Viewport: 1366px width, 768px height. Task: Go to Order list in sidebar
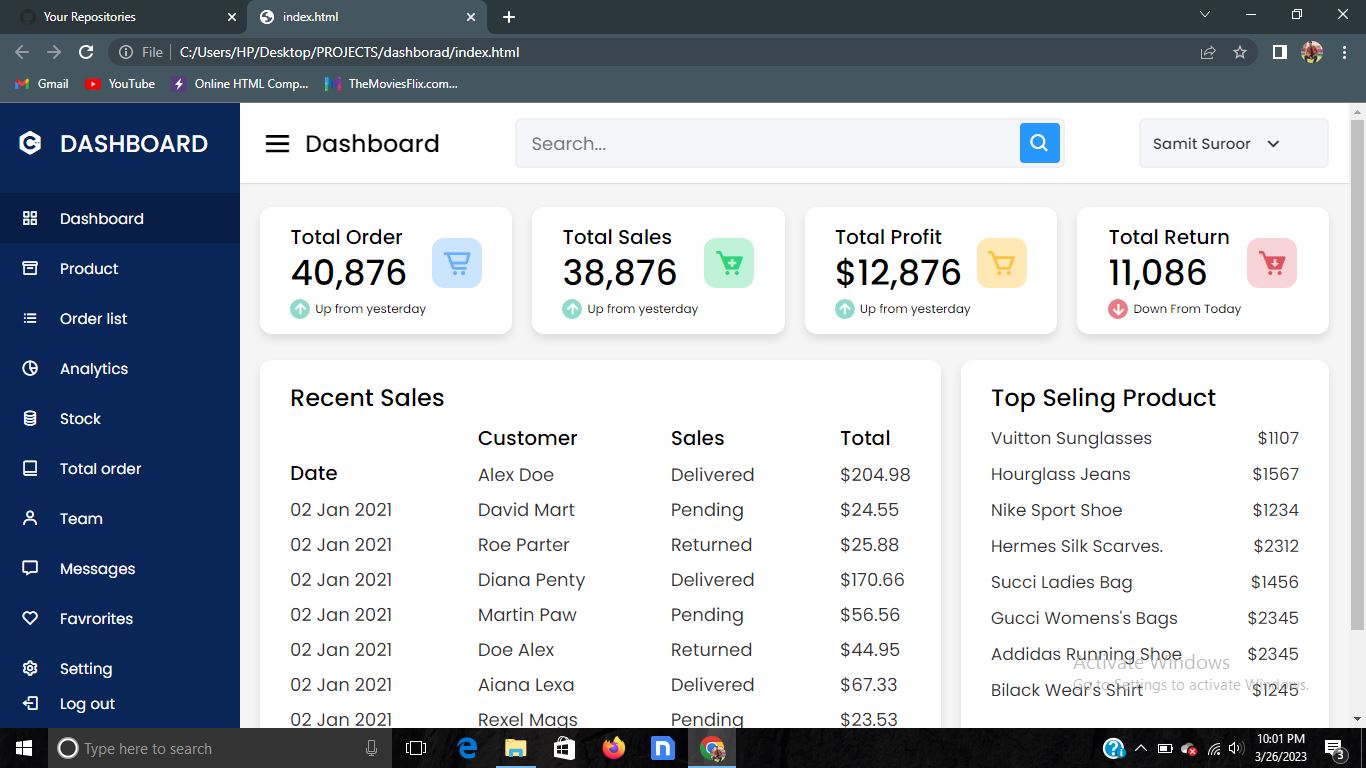click(x=120, y=318)
